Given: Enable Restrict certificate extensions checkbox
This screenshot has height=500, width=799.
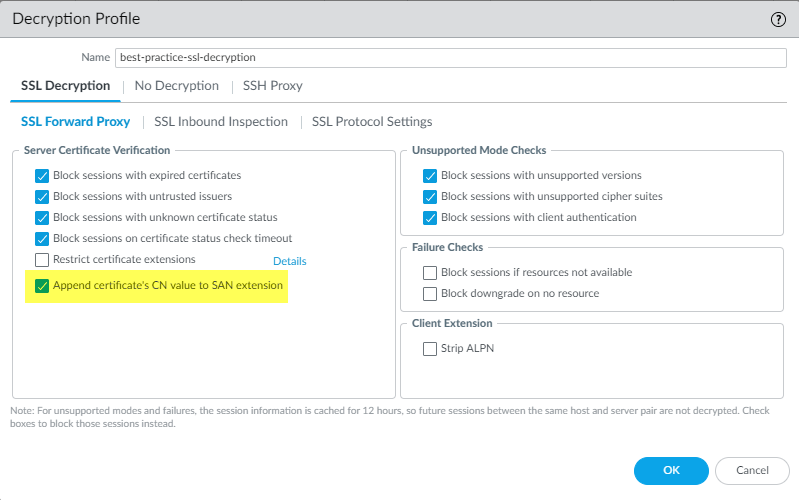Looking at the screenshot, I should [x=42, y=260].
